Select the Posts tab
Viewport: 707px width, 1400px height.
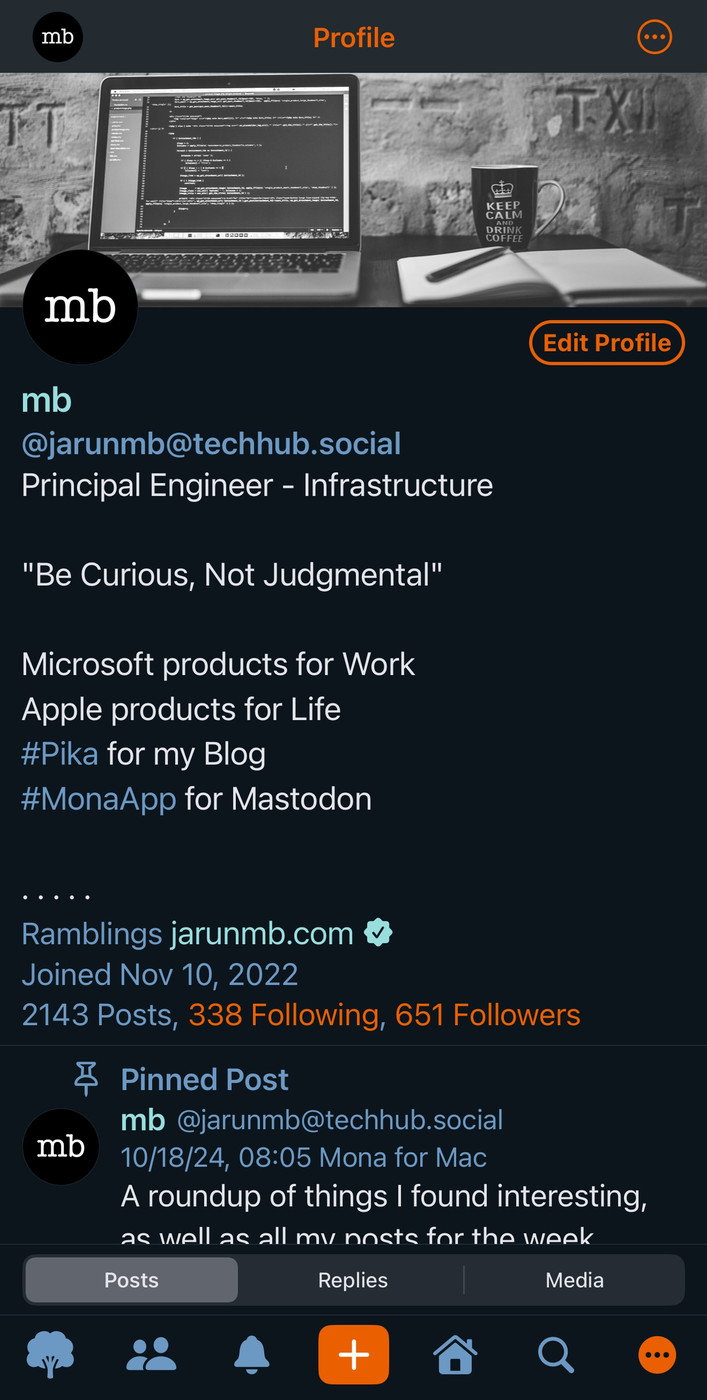[x=131, y=1280]
